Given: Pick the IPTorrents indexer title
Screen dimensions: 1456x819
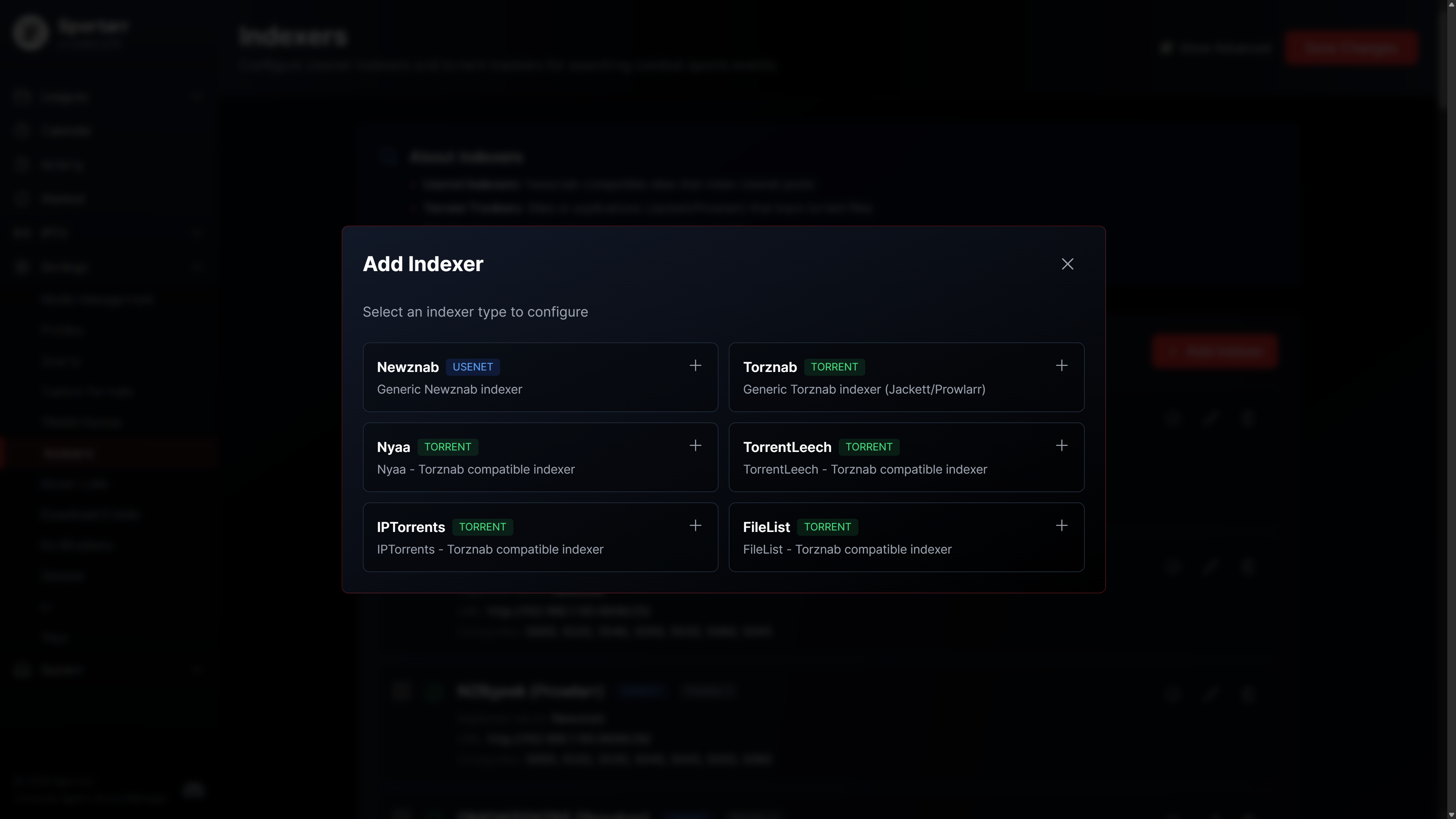Looking at the screenshot, I should [x=411, y=527].
